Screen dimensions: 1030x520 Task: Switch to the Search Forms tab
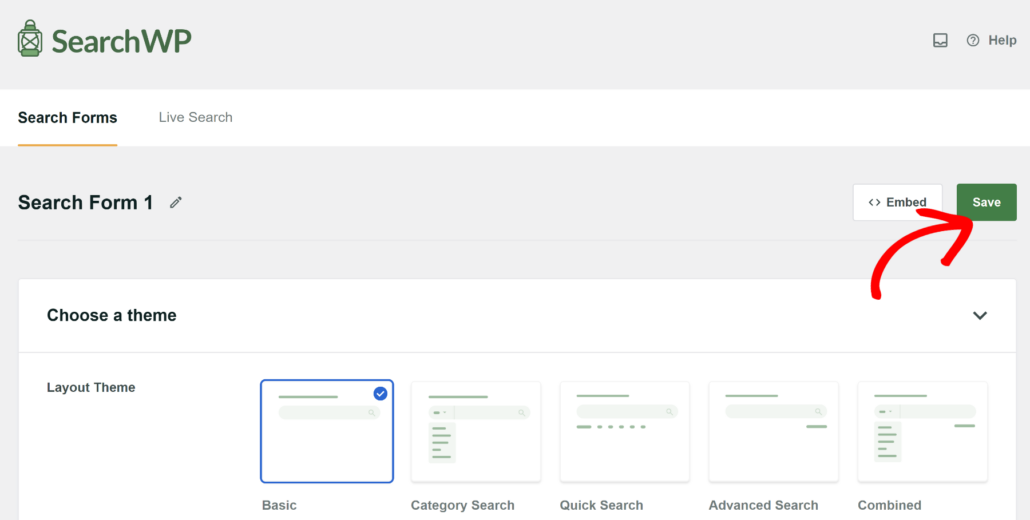[68, 118]
